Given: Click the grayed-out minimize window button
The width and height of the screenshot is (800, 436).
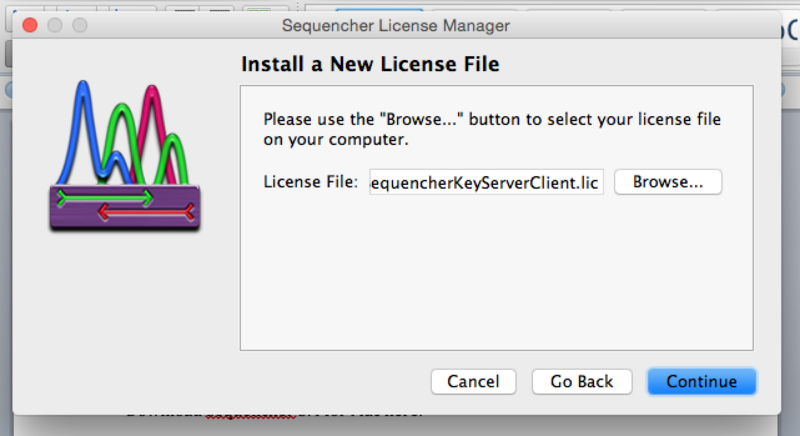Looking at the screenshot, I should coord(54,25).
